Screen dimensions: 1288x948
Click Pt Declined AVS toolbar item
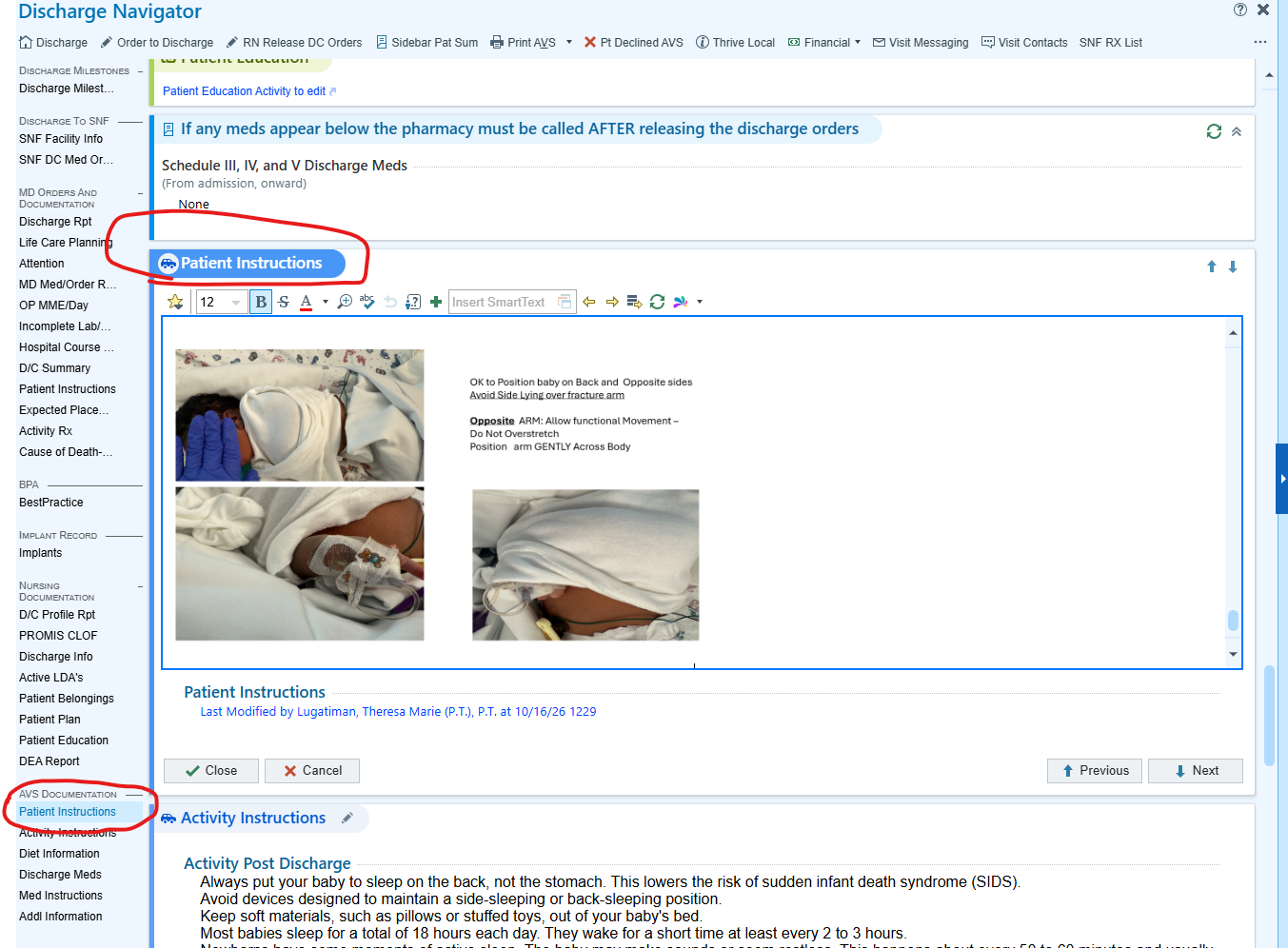[x=633, y=43]
